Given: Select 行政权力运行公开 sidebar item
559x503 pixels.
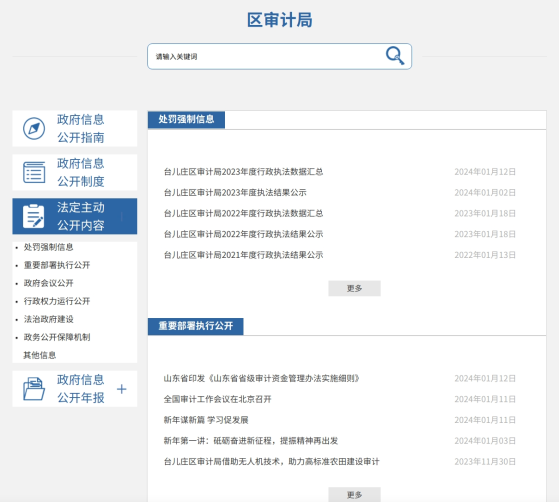Looking at the screenshot, I should [57, 301].
